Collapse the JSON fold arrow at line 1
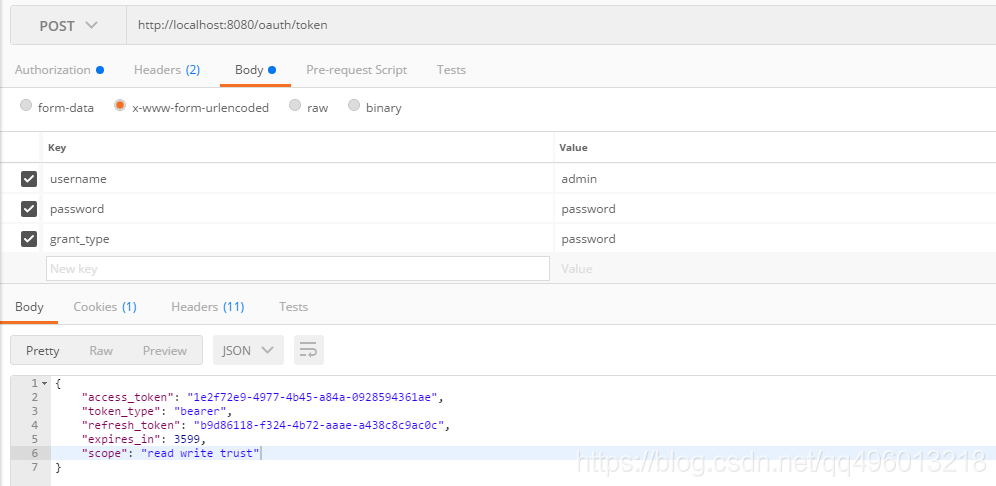The height and width of the screenshot is (486, 996). click(44, 384)
